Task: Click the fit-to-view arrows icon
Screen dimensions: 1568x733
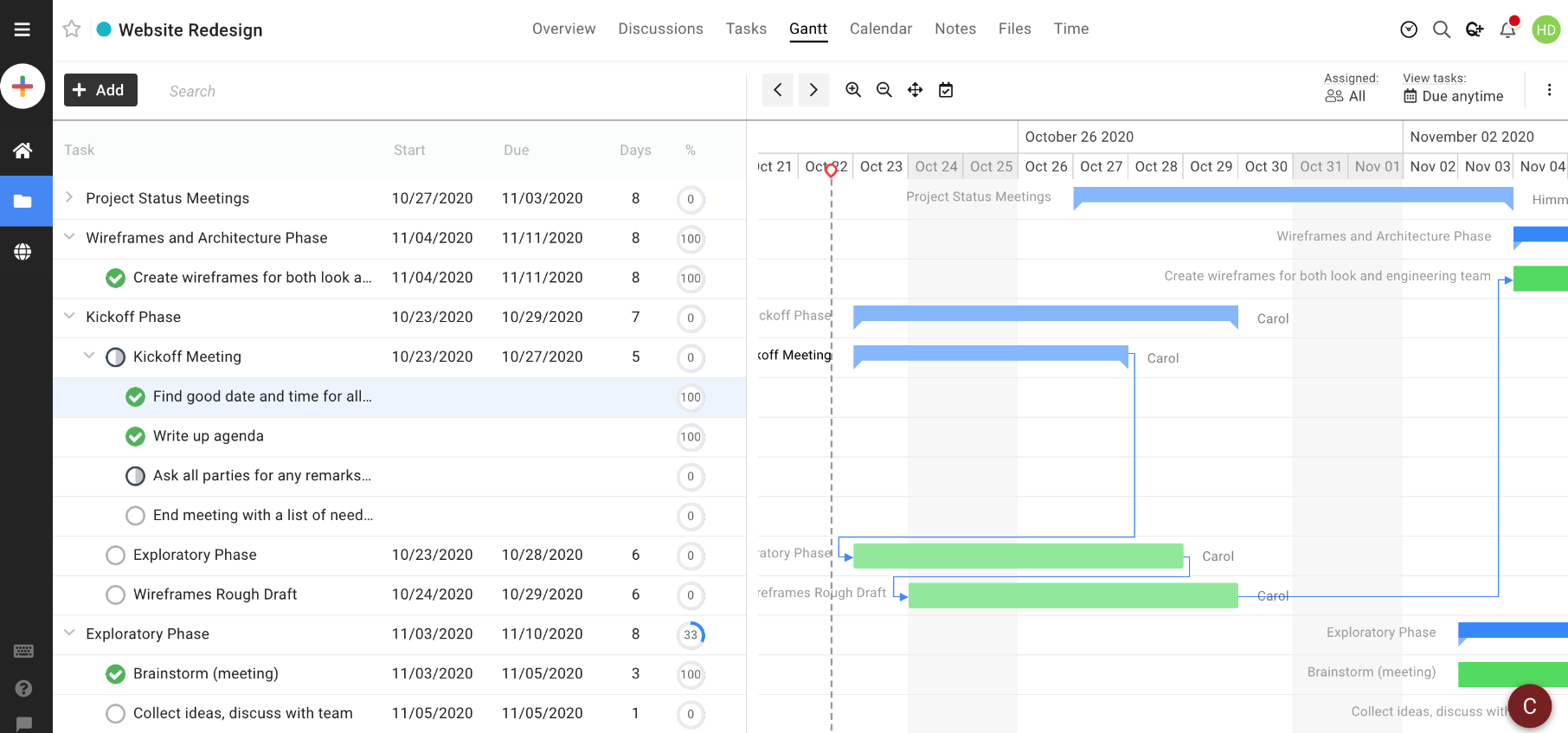Action: click(915, 90)
